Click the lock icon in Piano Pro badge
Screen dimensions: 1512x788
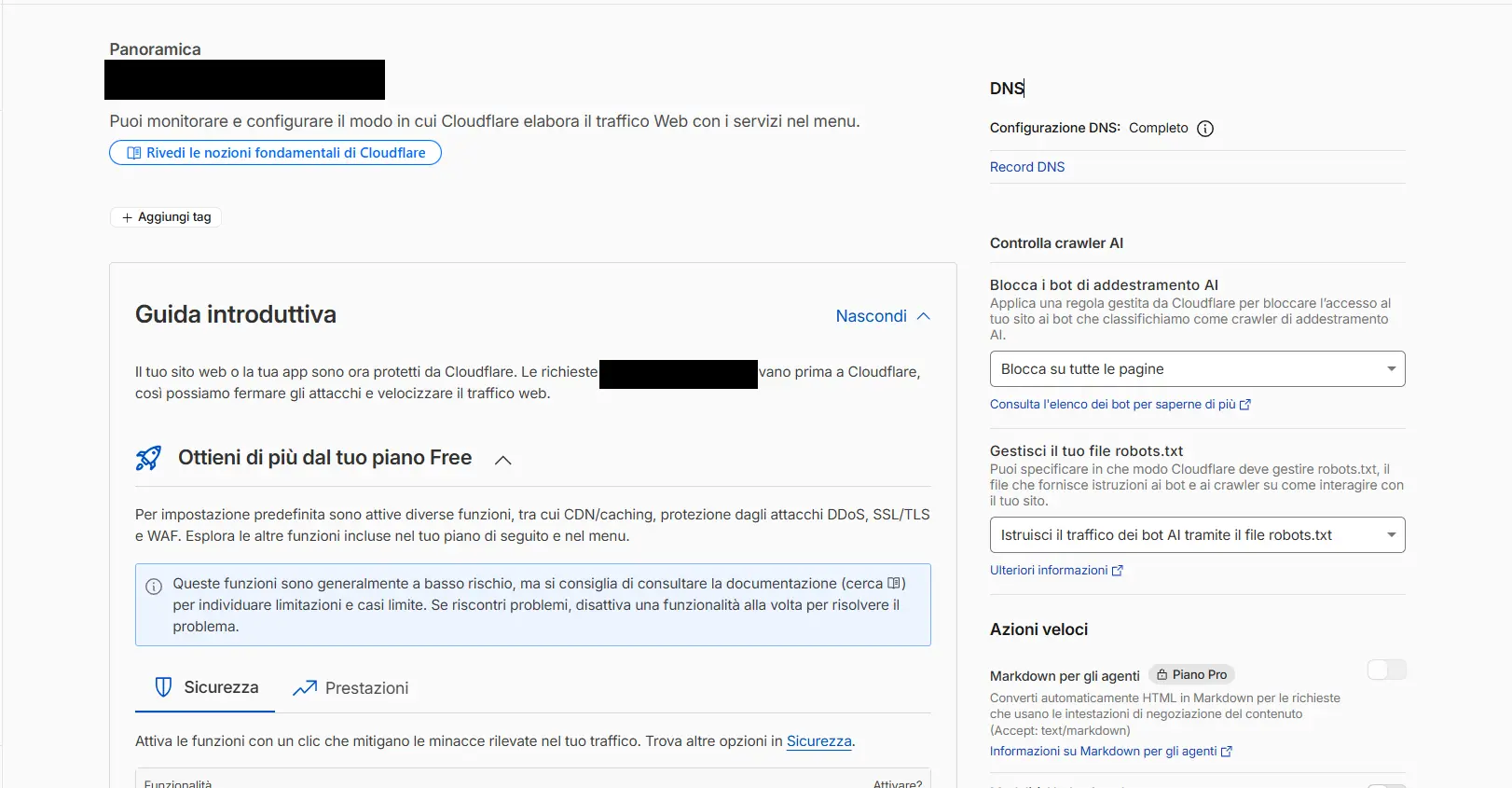[x=1162, y=674]
